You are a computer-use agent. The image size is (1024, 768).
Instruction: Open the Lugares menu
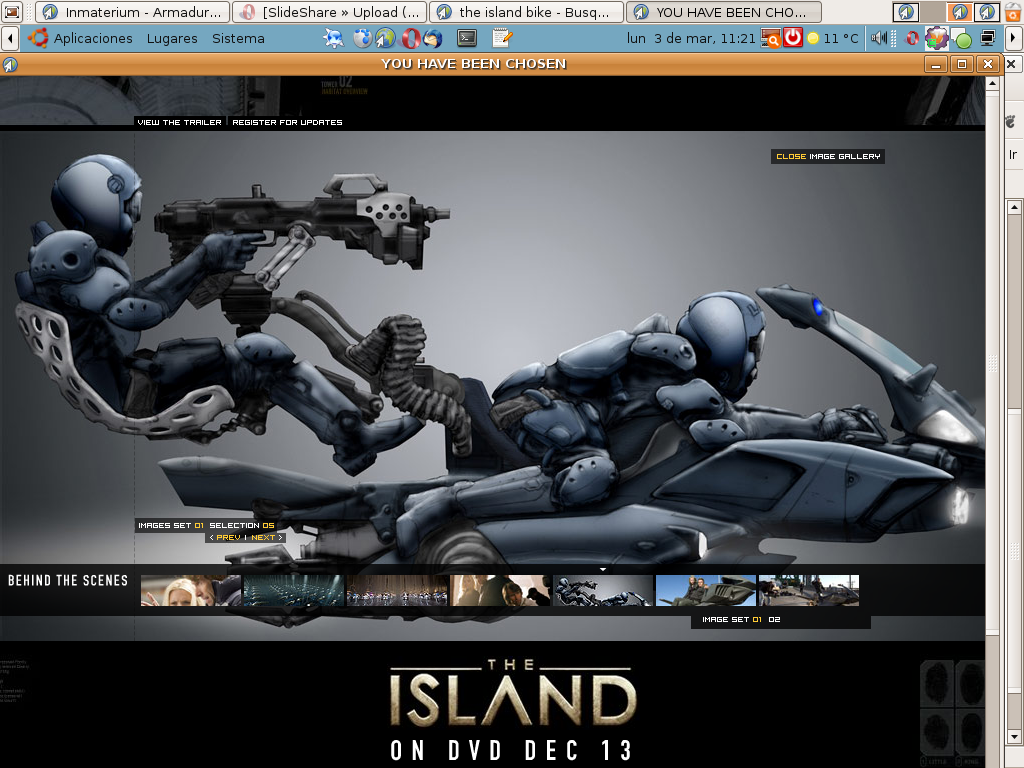(172, 38)
